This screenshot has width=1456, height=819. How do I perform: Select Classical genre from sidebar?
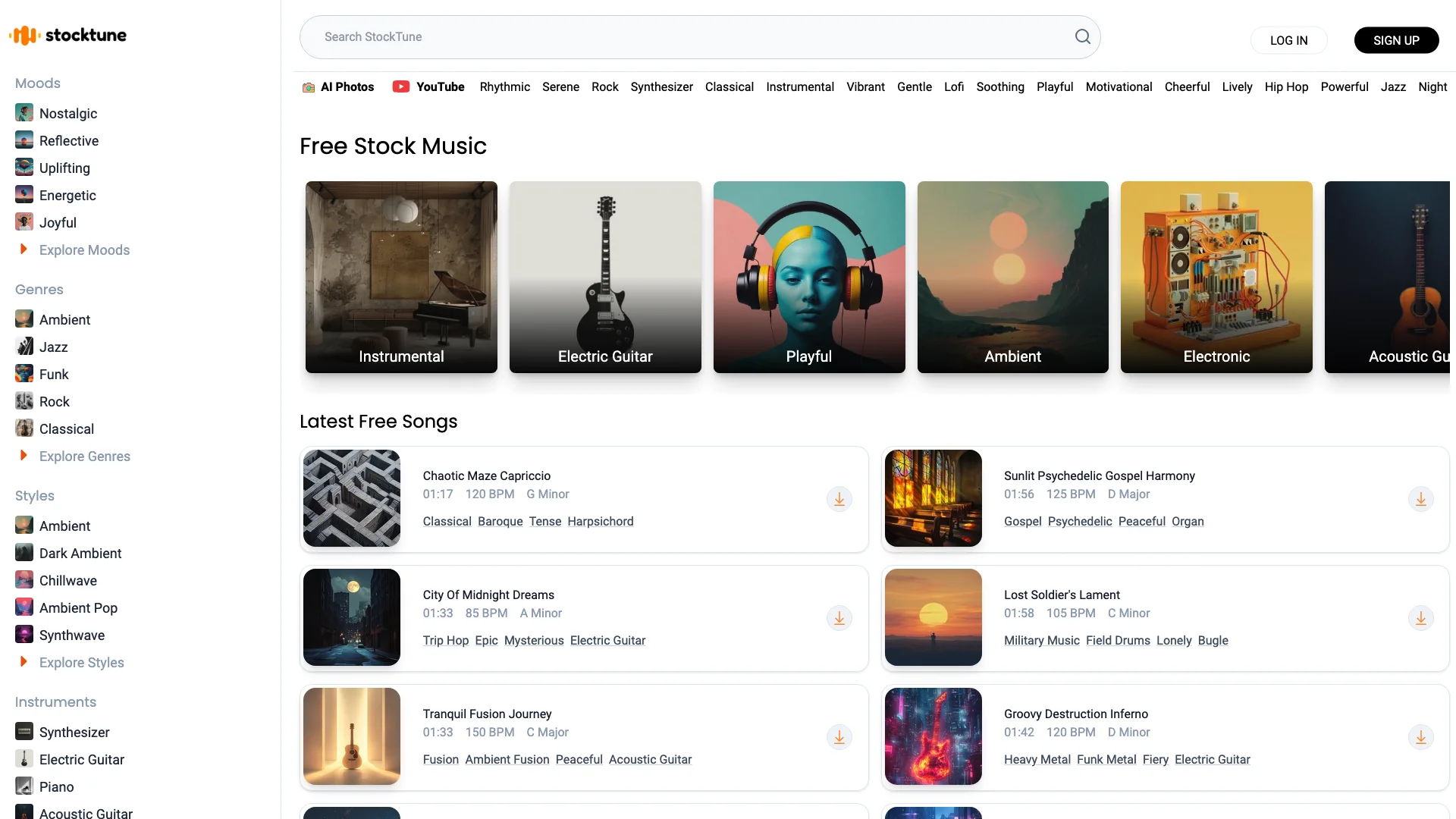(66, 429)
